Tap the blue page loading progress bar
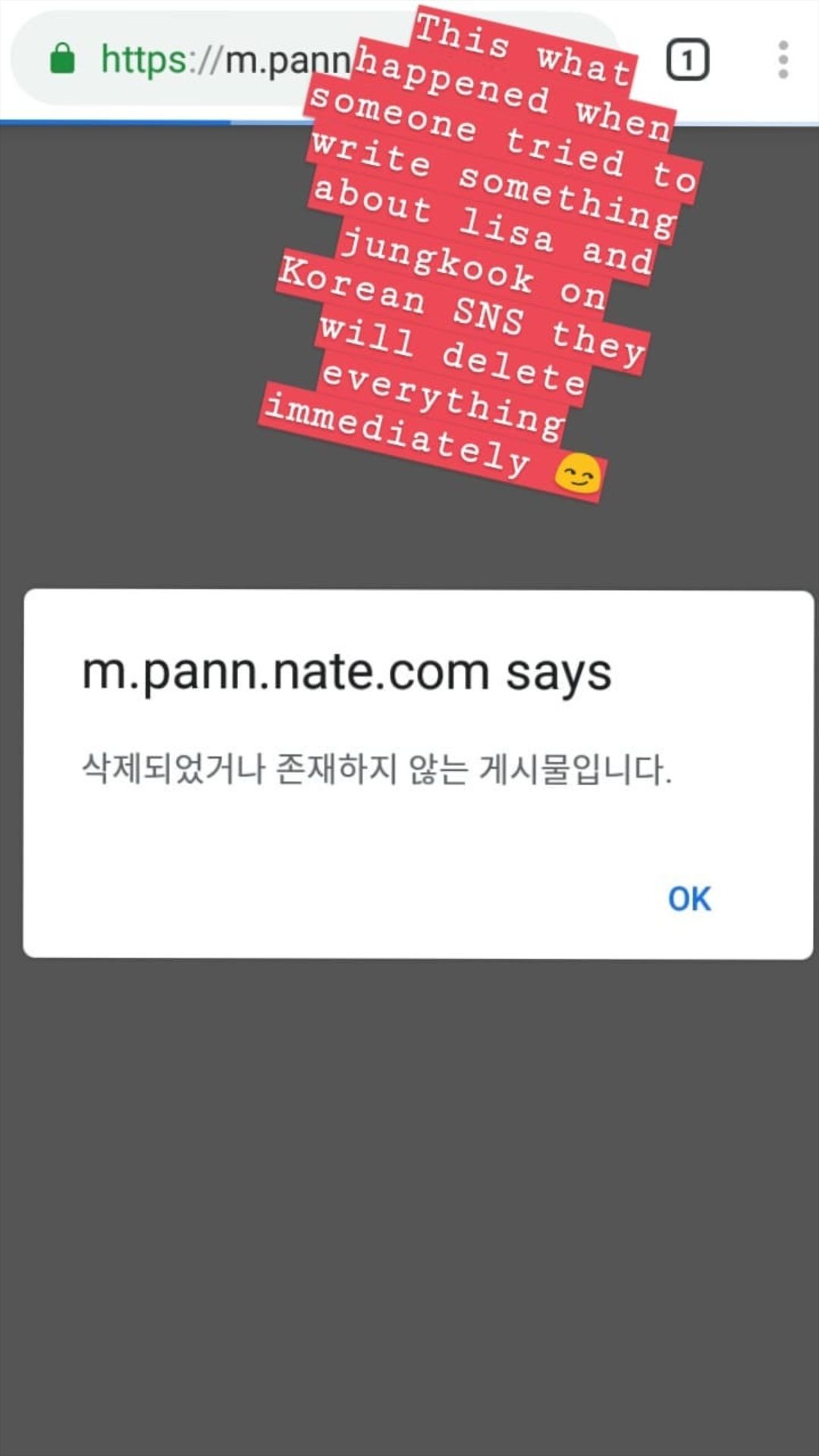The image size is (819, 1456). click(x=115, y=121)
